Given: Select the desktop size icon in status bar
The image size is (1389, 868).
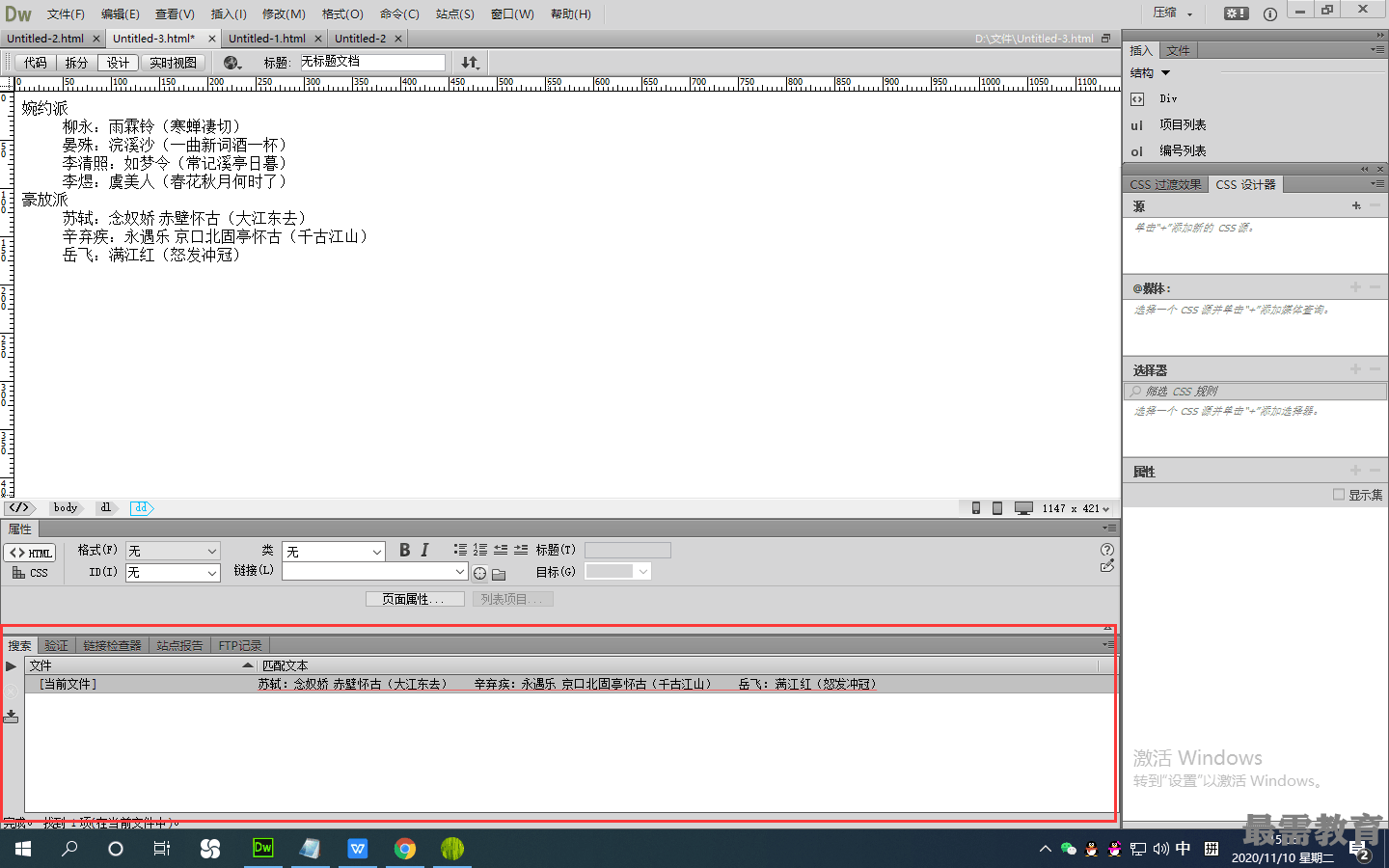Looking at the screenshot, I should tap(1024, 508).
